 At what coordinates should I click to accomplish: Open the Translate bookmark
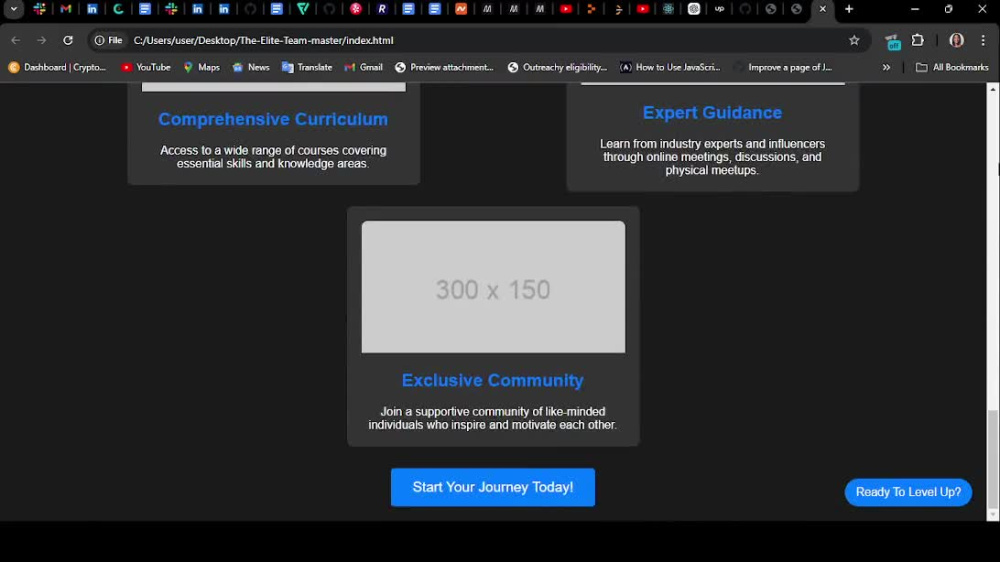pos(307,67)
